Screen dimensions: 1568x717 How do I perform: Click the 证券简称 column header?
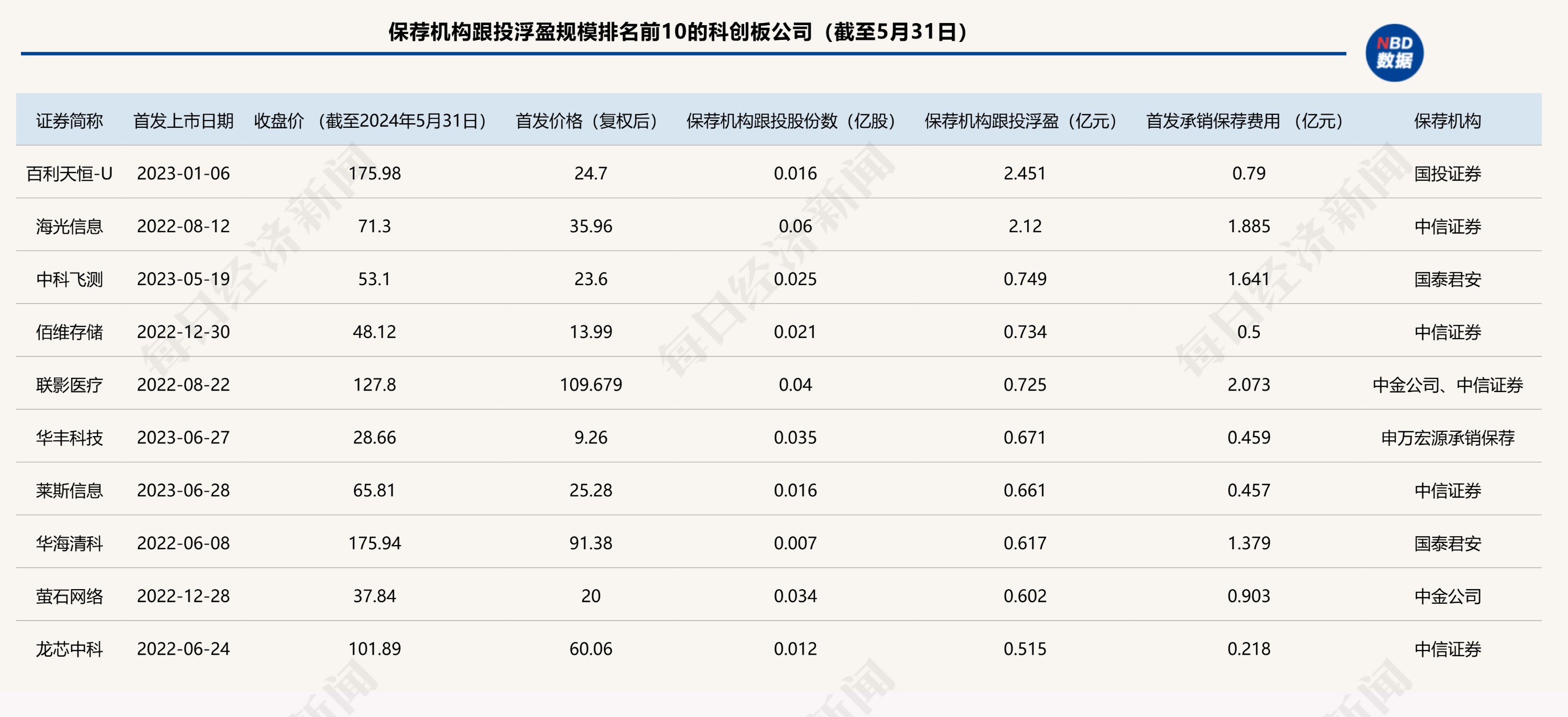pyautogui.click(x=69, y=121)
